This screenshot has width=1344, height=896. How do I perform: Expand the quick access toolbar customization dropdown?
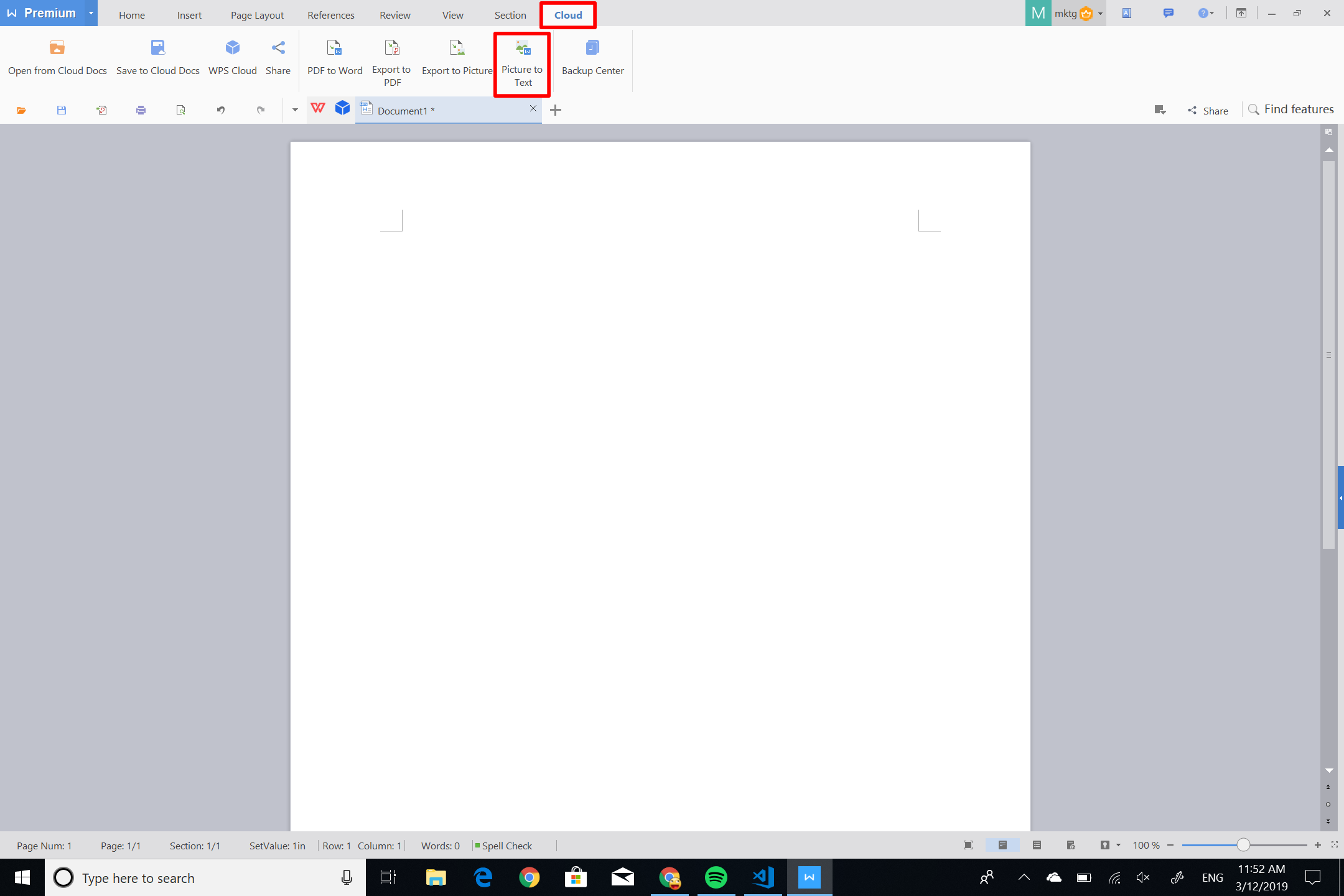[294, 110]
